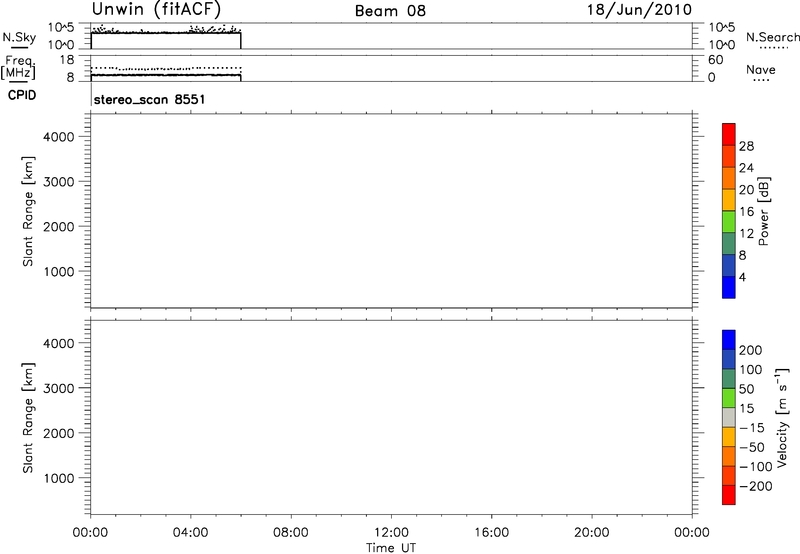
Task: Click the red top swatch of Power colorbar
Action: click(x=729, y=135)
